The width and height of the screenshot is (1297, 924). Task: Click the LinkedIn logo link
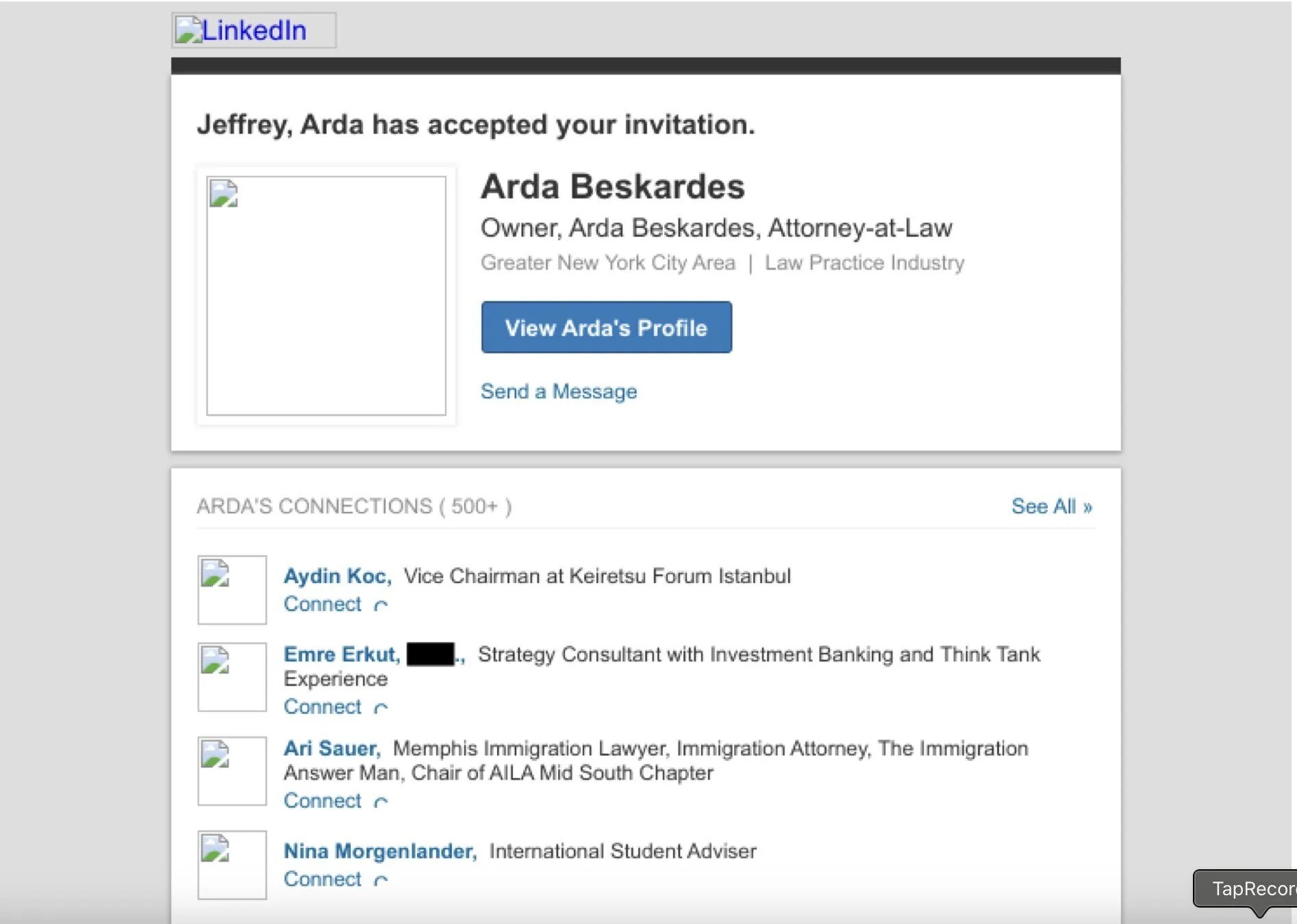253,31
